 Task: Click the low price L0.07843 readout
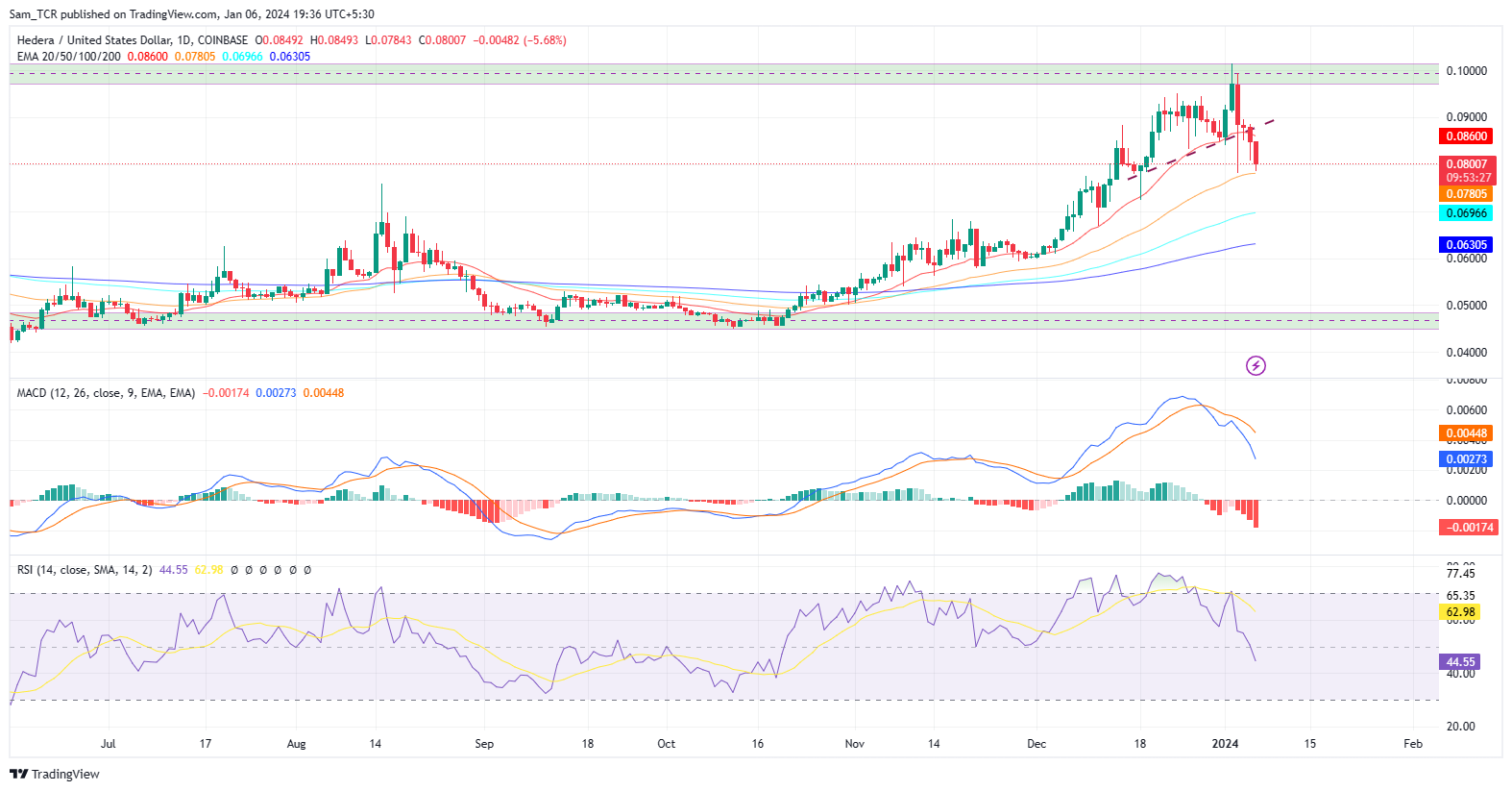[388, 40]
